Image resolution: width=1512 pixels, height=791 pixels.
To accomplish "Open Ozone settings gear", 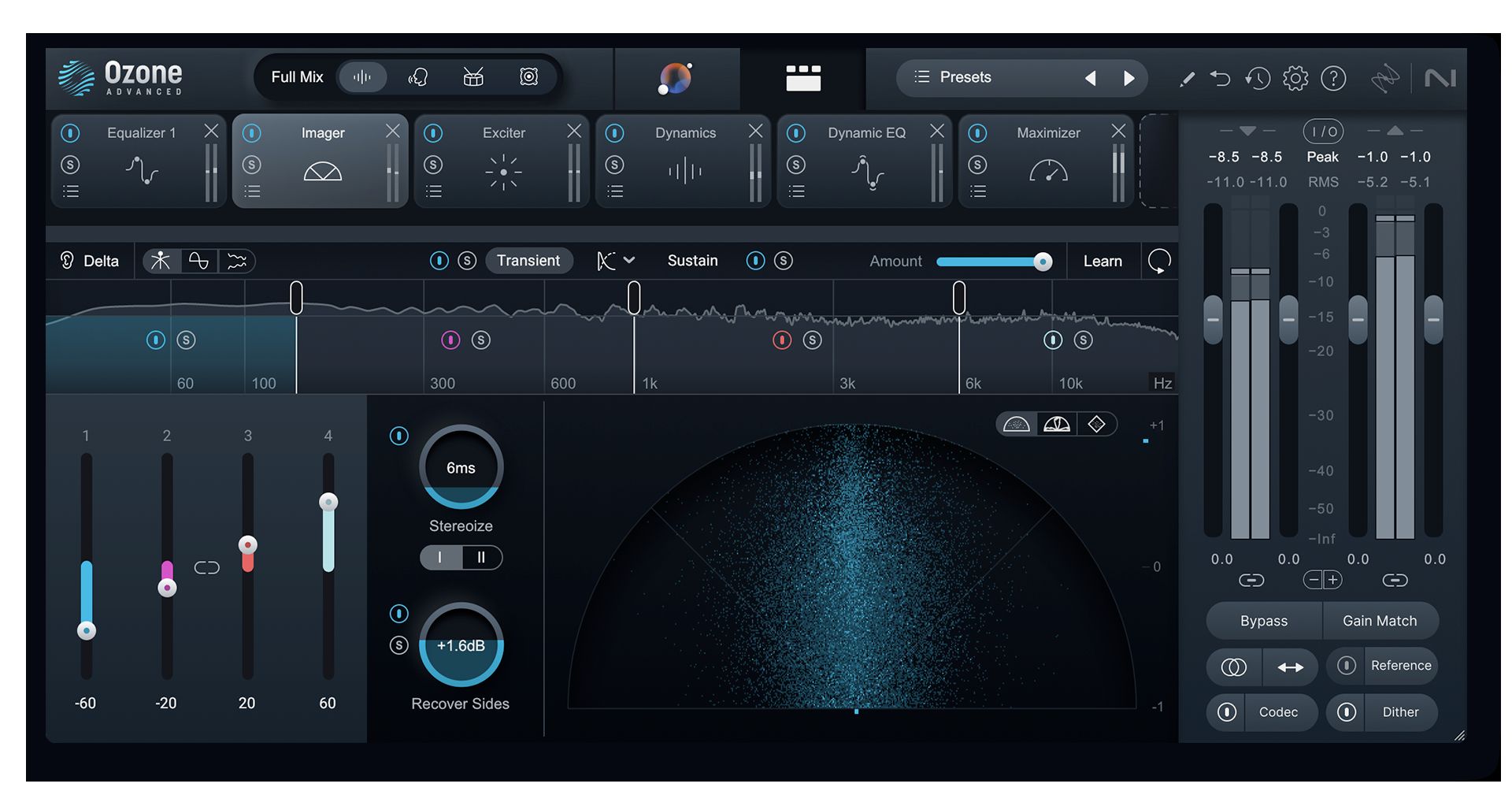I will (1295, 78).
